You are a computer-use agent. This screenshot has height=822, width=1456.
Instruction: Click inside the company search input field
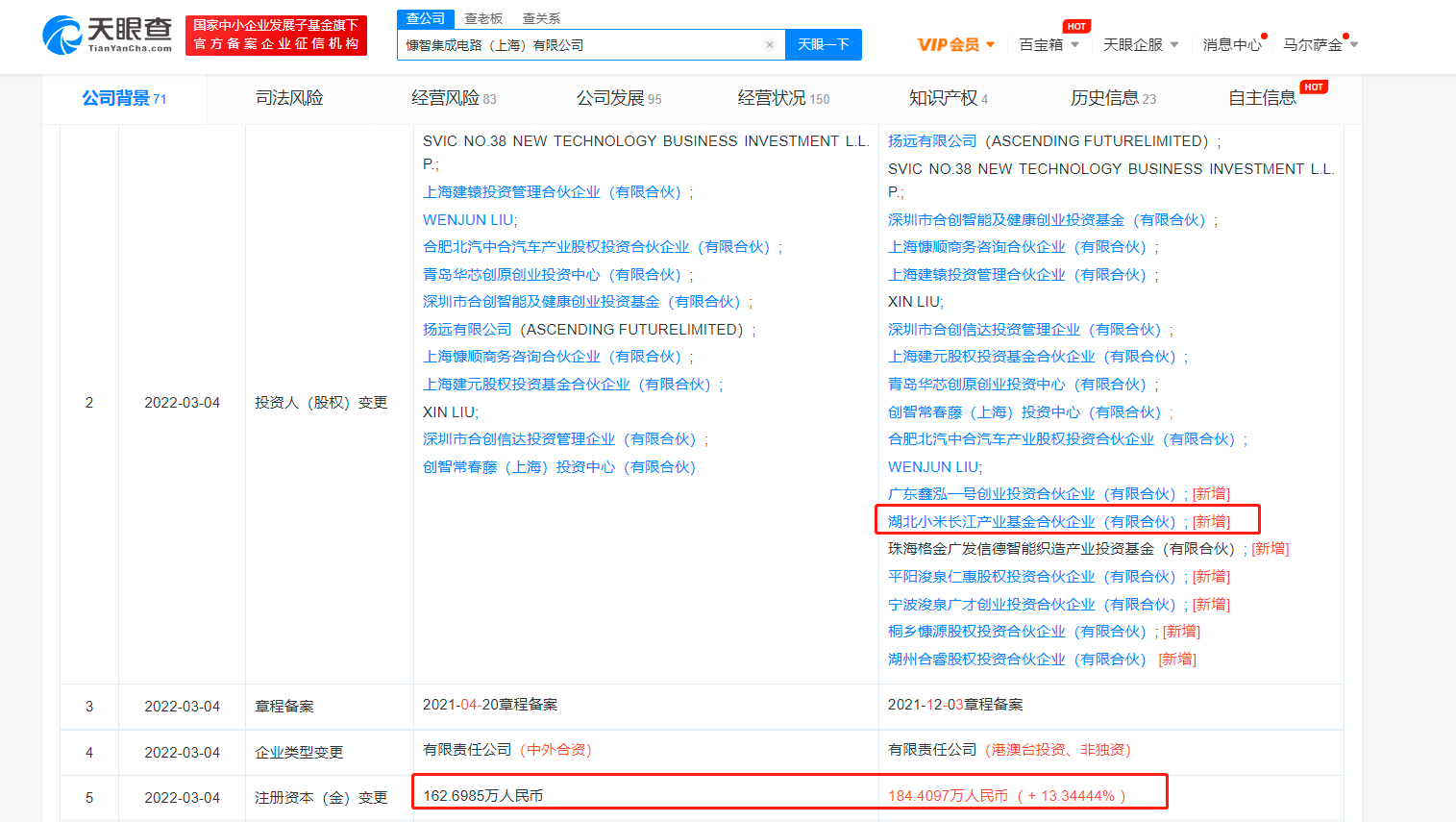coord(577,44)
